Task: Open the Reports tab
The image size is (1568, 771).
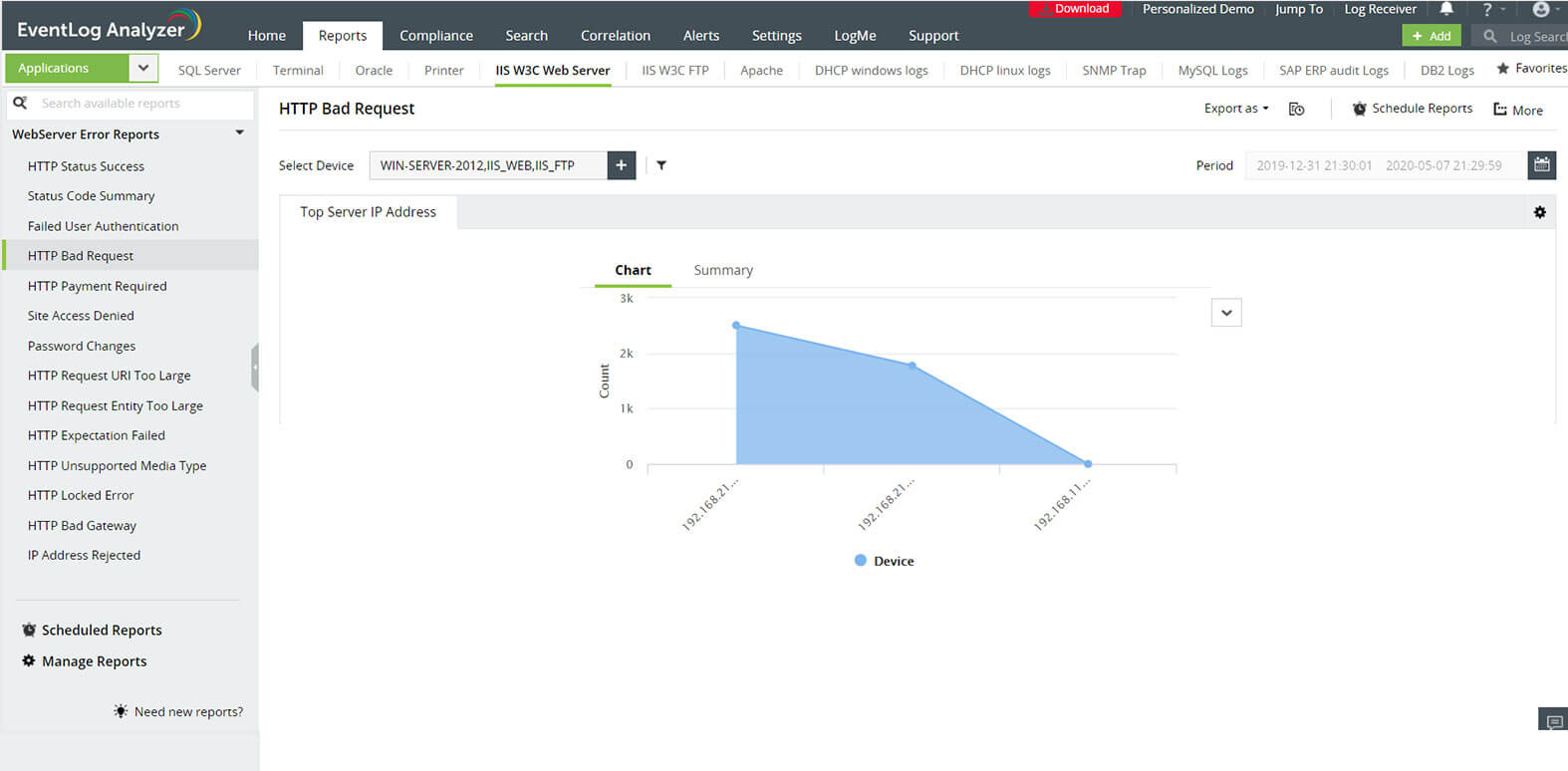Action: pos(343,36)
